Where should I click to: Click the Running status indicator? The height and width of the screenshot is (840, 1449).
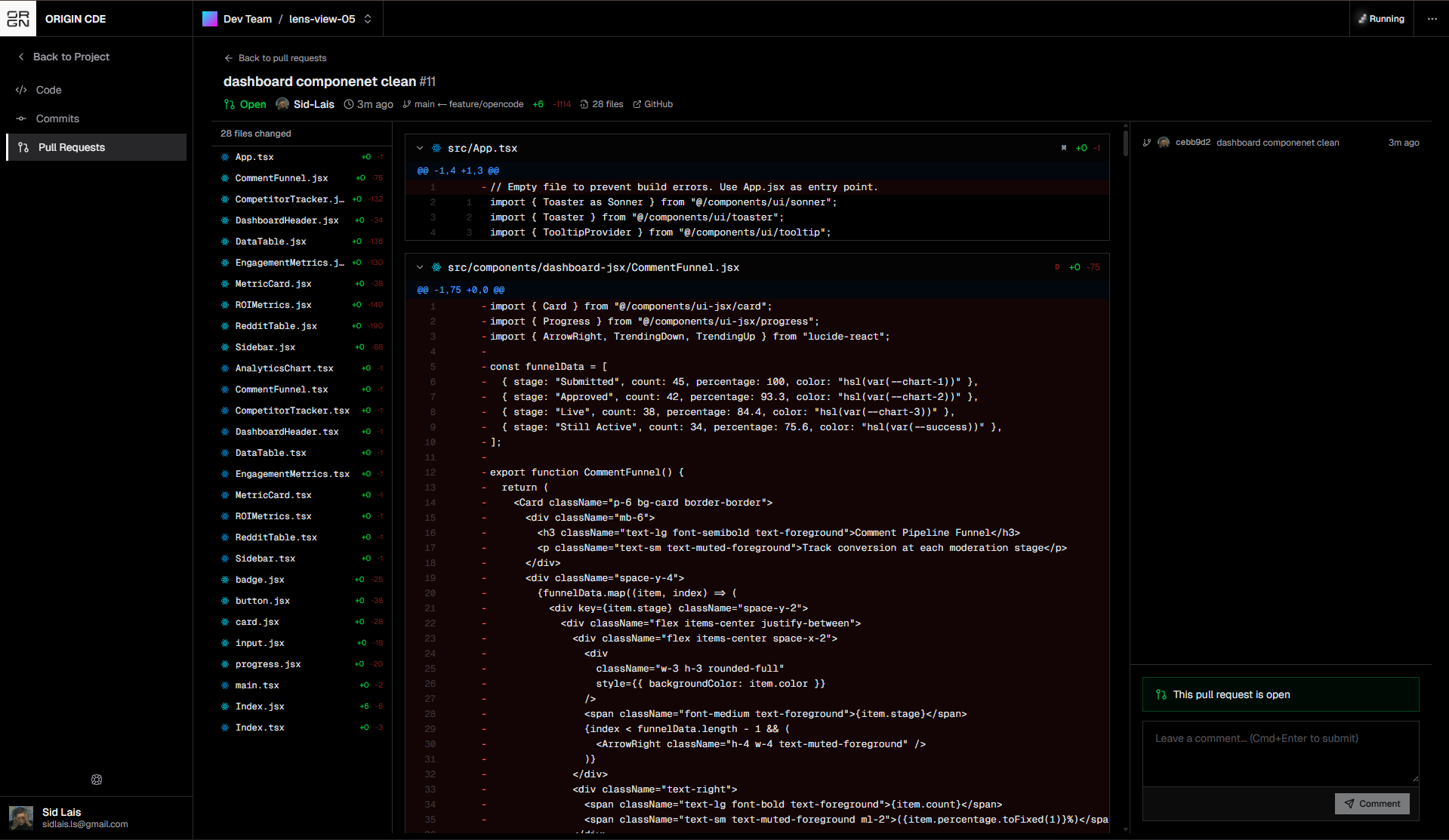click(1381, 19)
